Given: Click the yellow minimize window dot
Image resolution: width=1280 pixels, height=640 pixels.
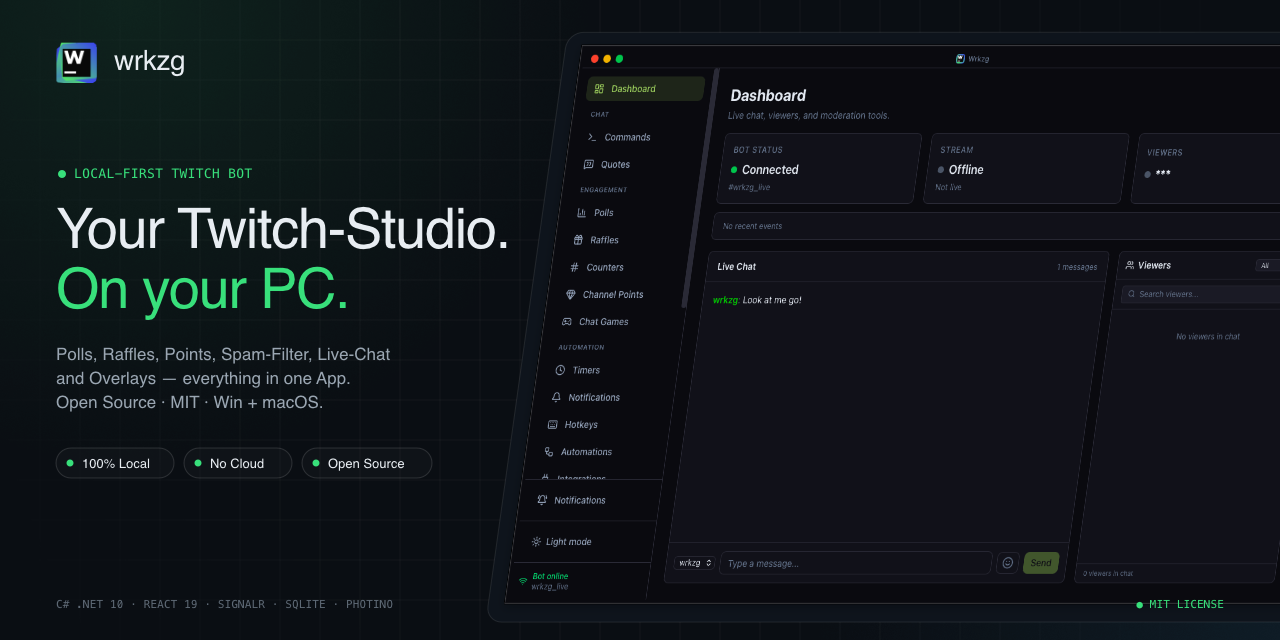Looking at the screenshot, I should click(607, 58).
